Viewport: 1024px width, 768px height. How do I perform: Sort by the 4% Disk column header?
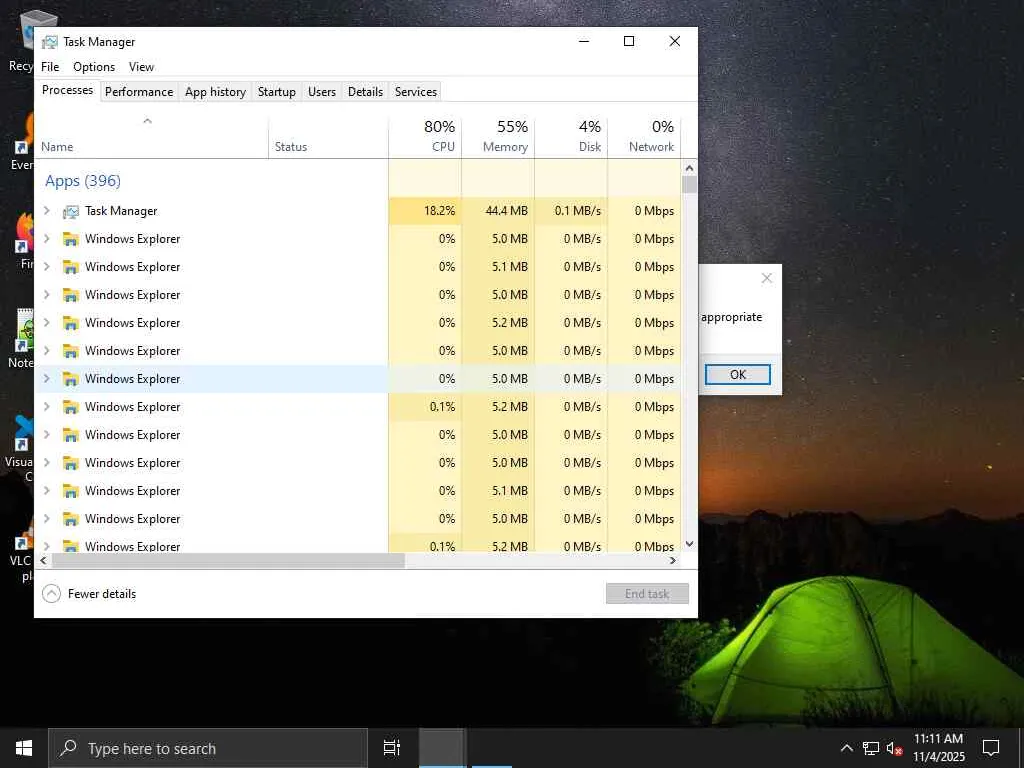click(x=571, y=137)
